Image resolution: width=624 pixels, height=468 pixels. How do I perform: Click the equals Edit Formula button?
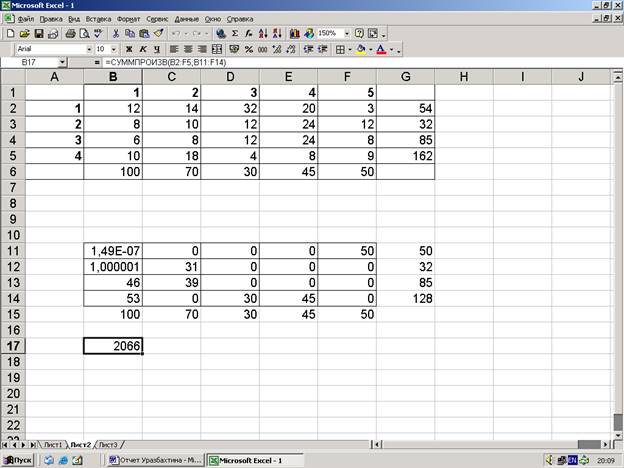pyautogui.click(x=97, y=62)
